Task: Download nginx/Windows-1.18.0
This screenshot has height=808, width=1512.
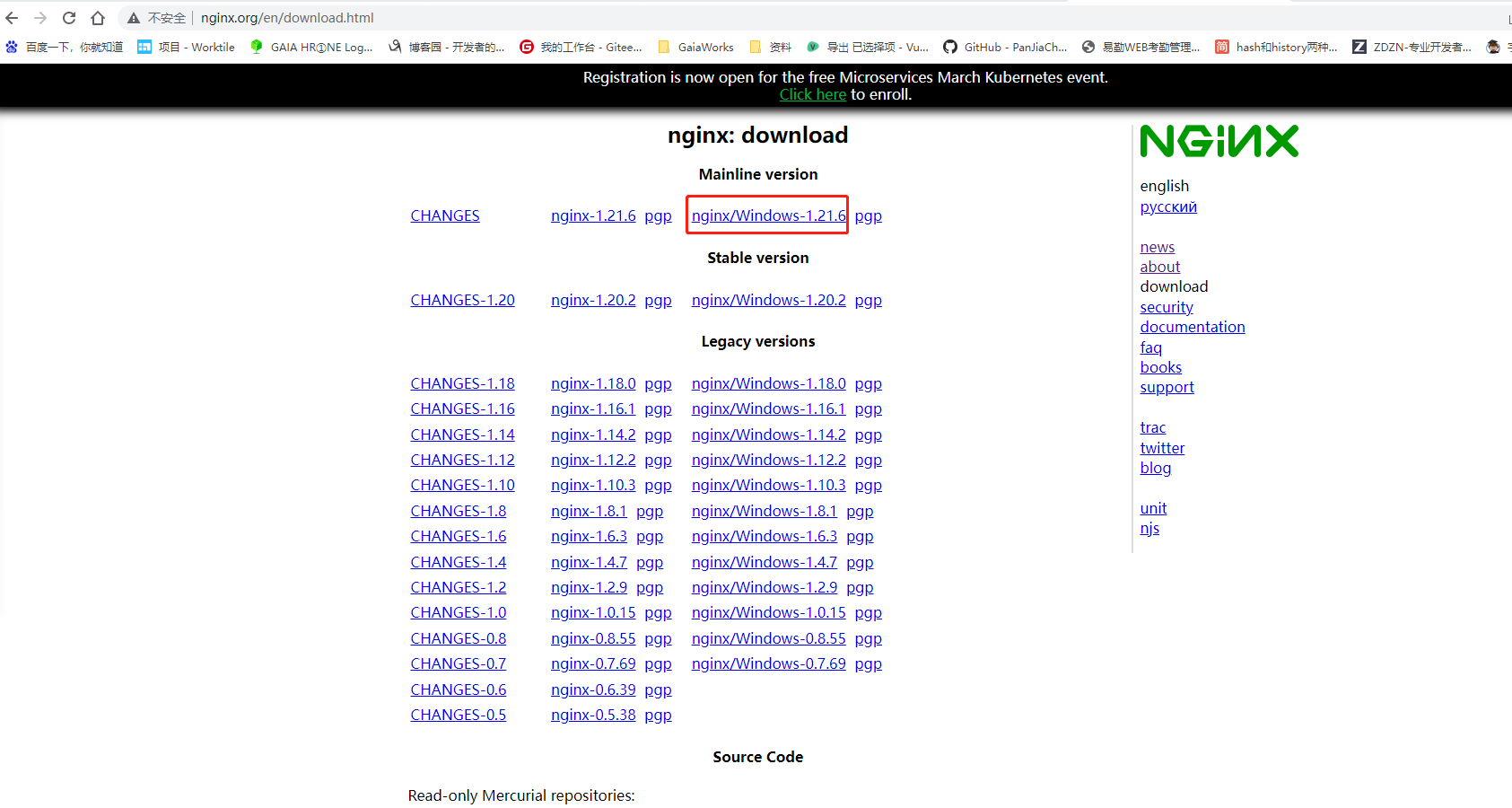Action: (x=769, y=383)
